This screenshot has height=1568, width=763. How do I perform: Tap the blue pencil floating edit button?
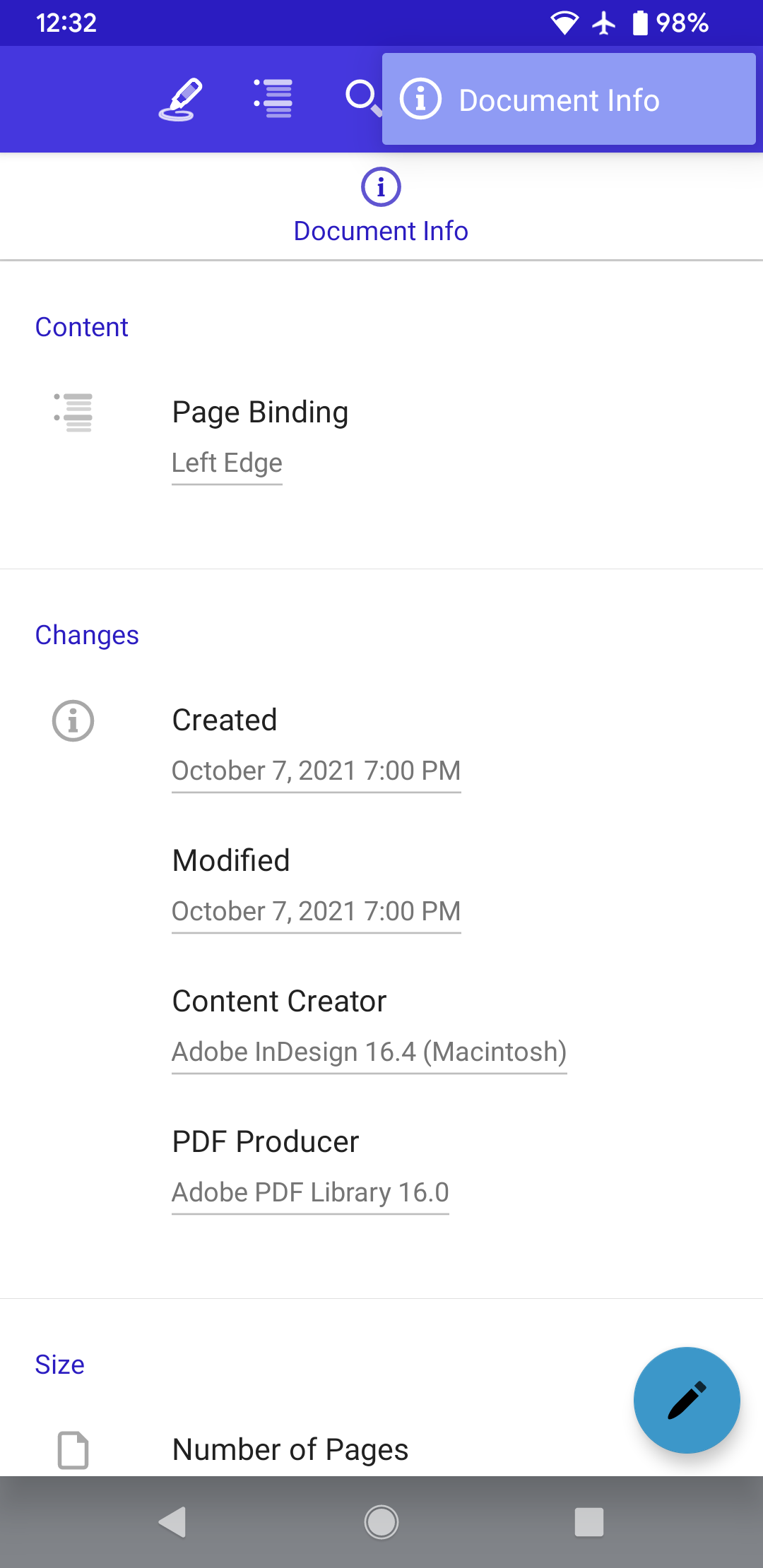pyautogui.click(x=687, y=1401)
